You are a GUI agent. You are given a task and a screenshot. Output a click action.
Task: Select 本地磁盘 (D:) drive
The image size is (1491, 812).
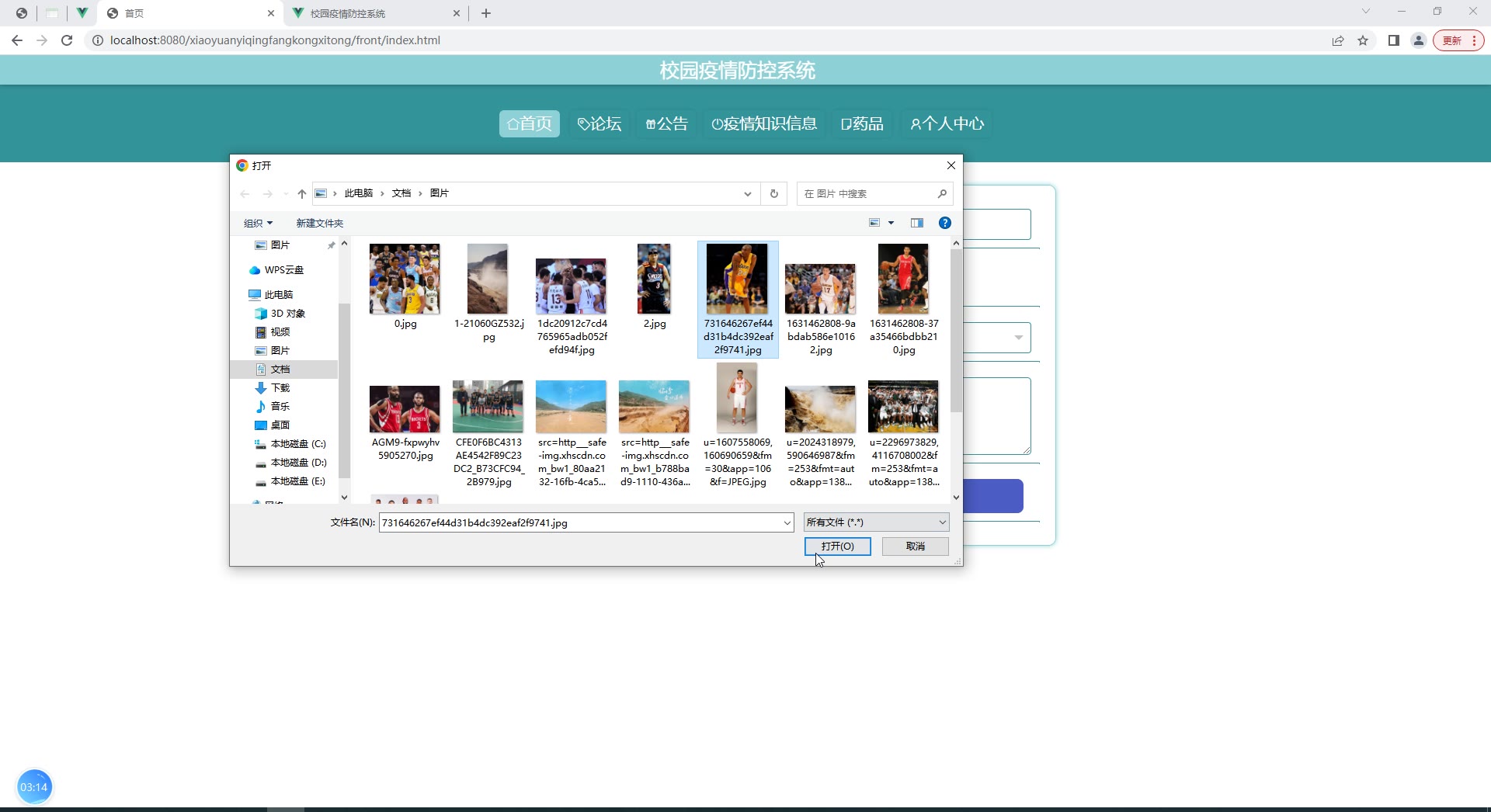click(290, 463)
